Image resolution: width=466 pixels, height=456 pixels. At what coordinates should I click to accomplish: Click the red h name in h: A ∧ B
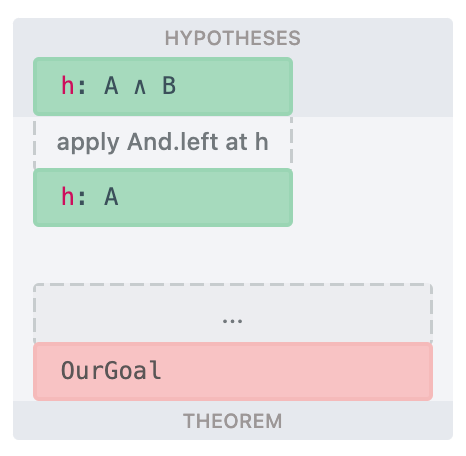coord(68,86)
